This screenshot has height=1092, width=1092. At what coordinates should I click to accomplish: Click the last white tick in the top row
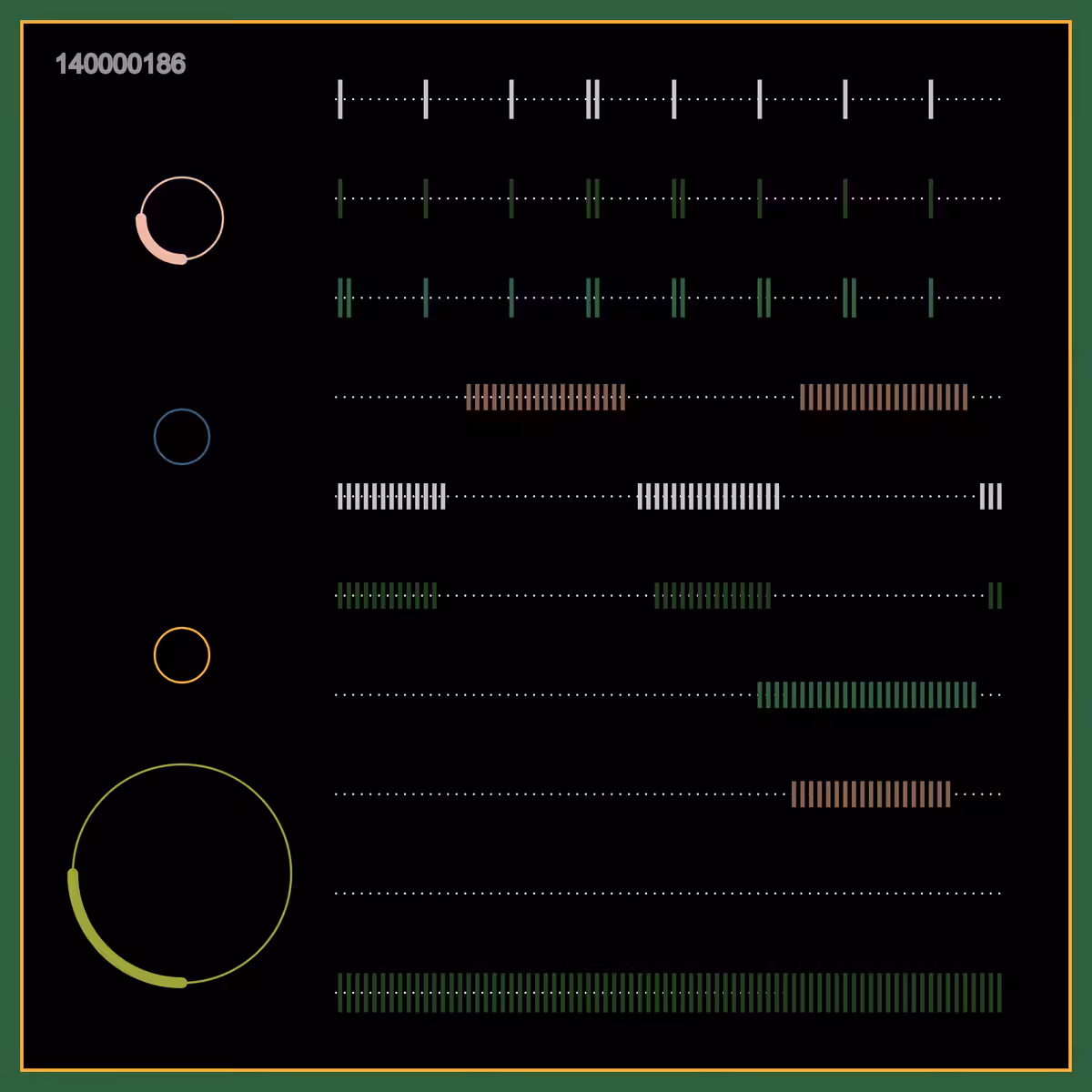(x=931, y=99)
